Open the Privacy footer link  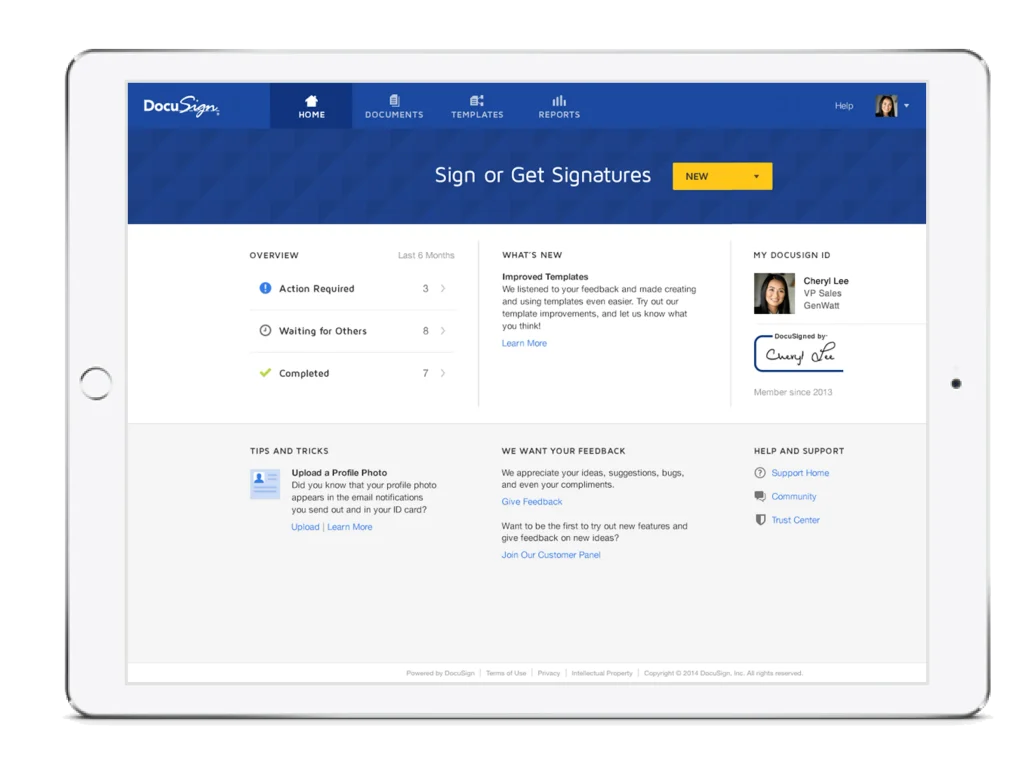pyautogui.click(x=549, y=673)
